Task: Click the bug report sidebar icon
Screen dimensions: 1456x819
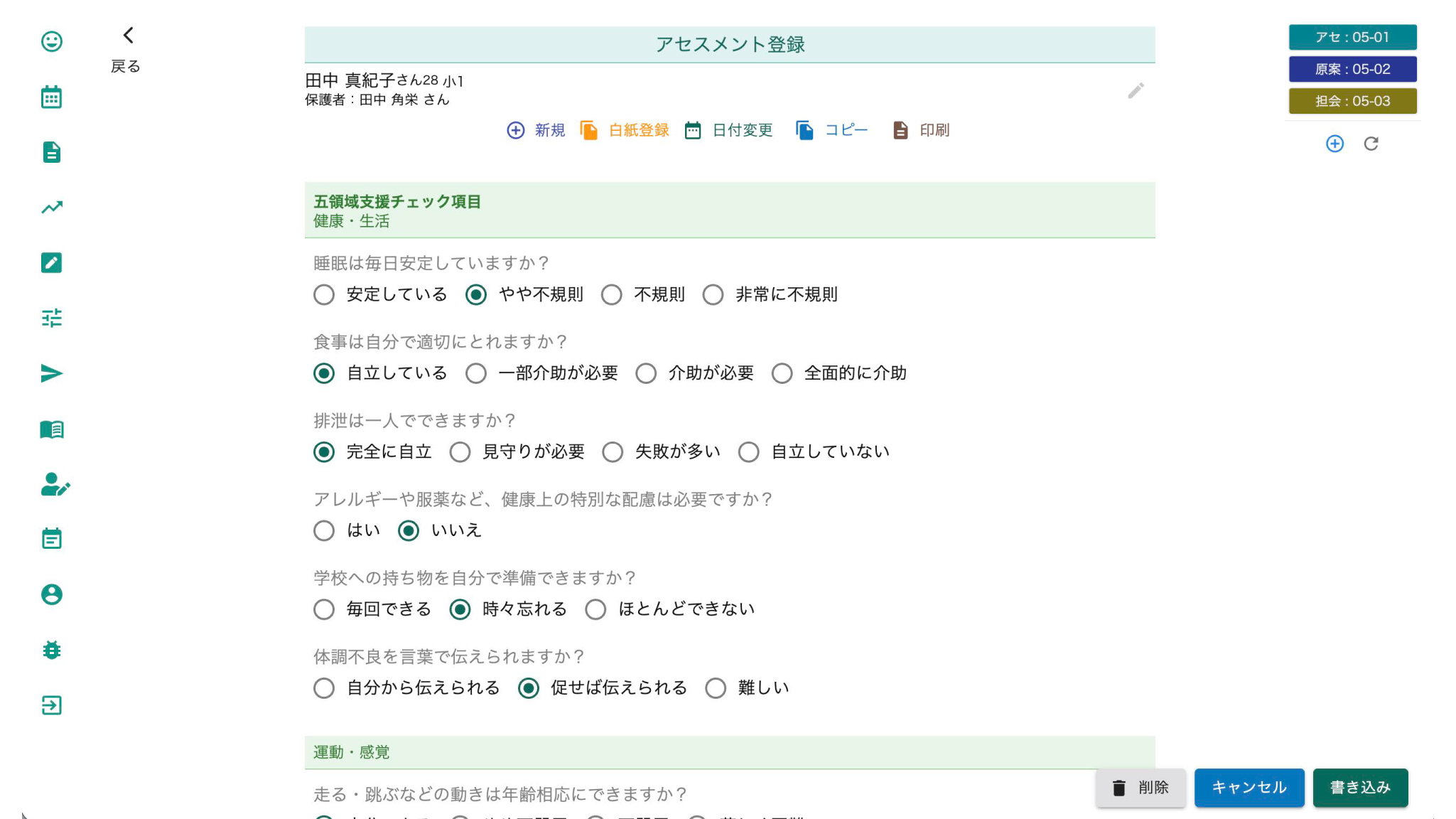Action: [x=51, y=650]
